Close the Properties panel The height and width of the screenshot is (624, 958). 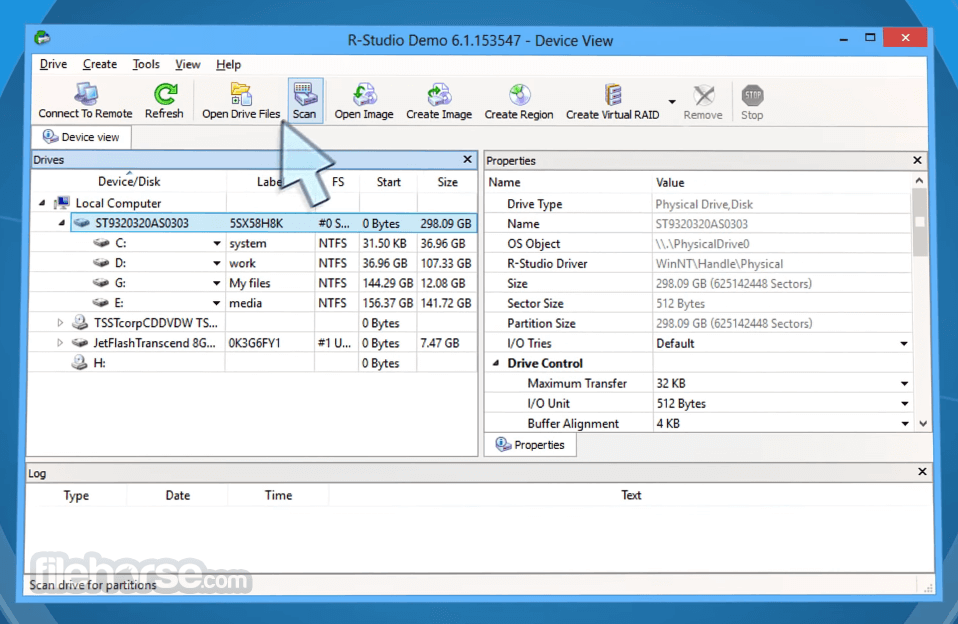point(917,160)
